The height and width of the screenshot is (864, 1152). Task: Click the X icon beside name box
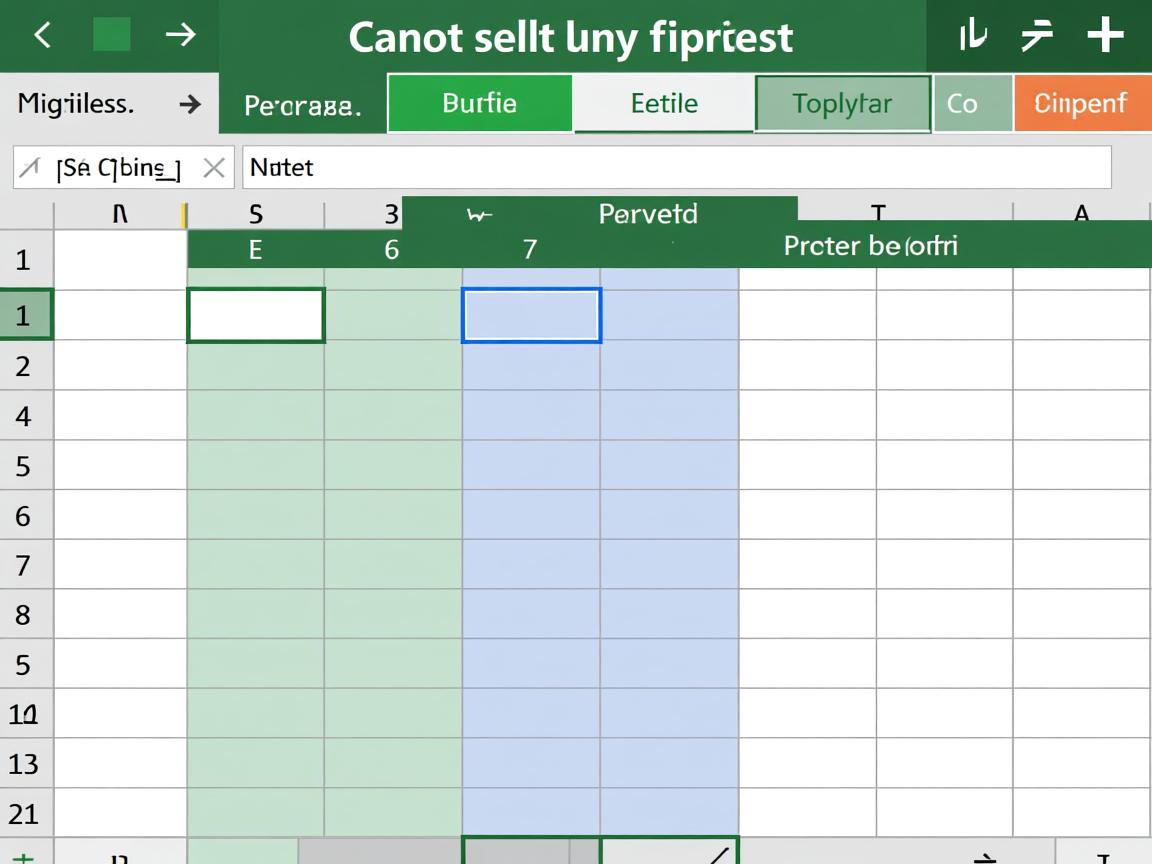[x=213, y=168]
